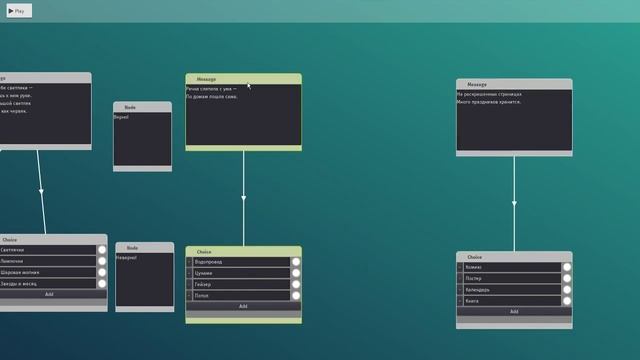Edit the Неверно! node text area
The image size is (640, 360).
(145, 280)
